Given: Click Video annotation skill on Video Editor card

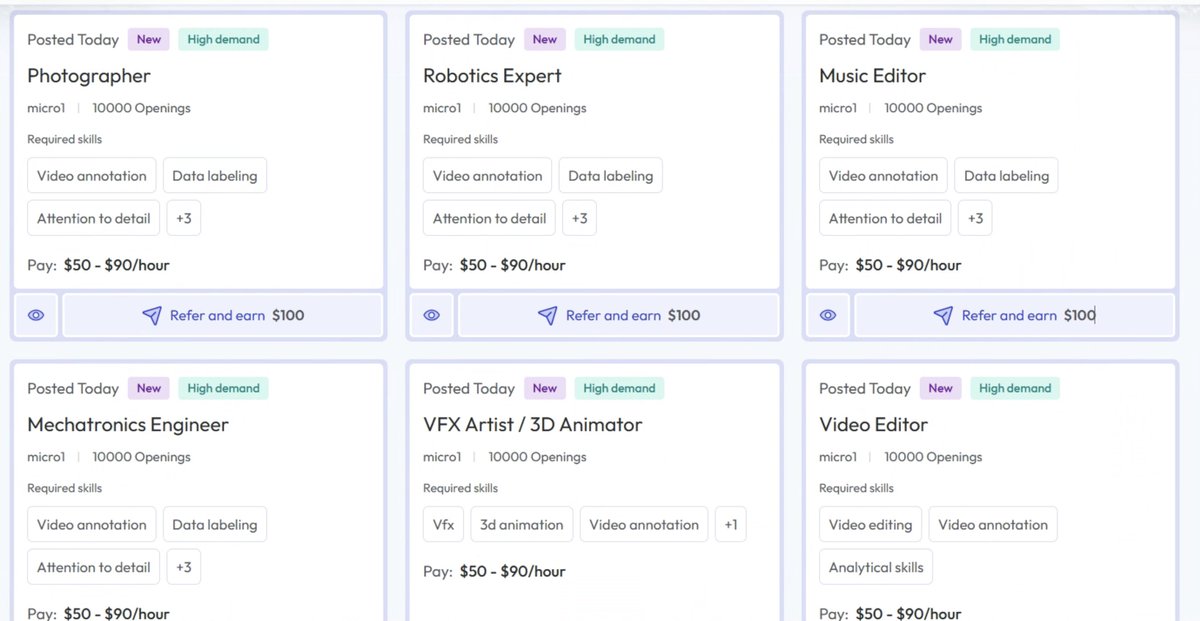Looking at the screenshot, I should coord(993,524).
